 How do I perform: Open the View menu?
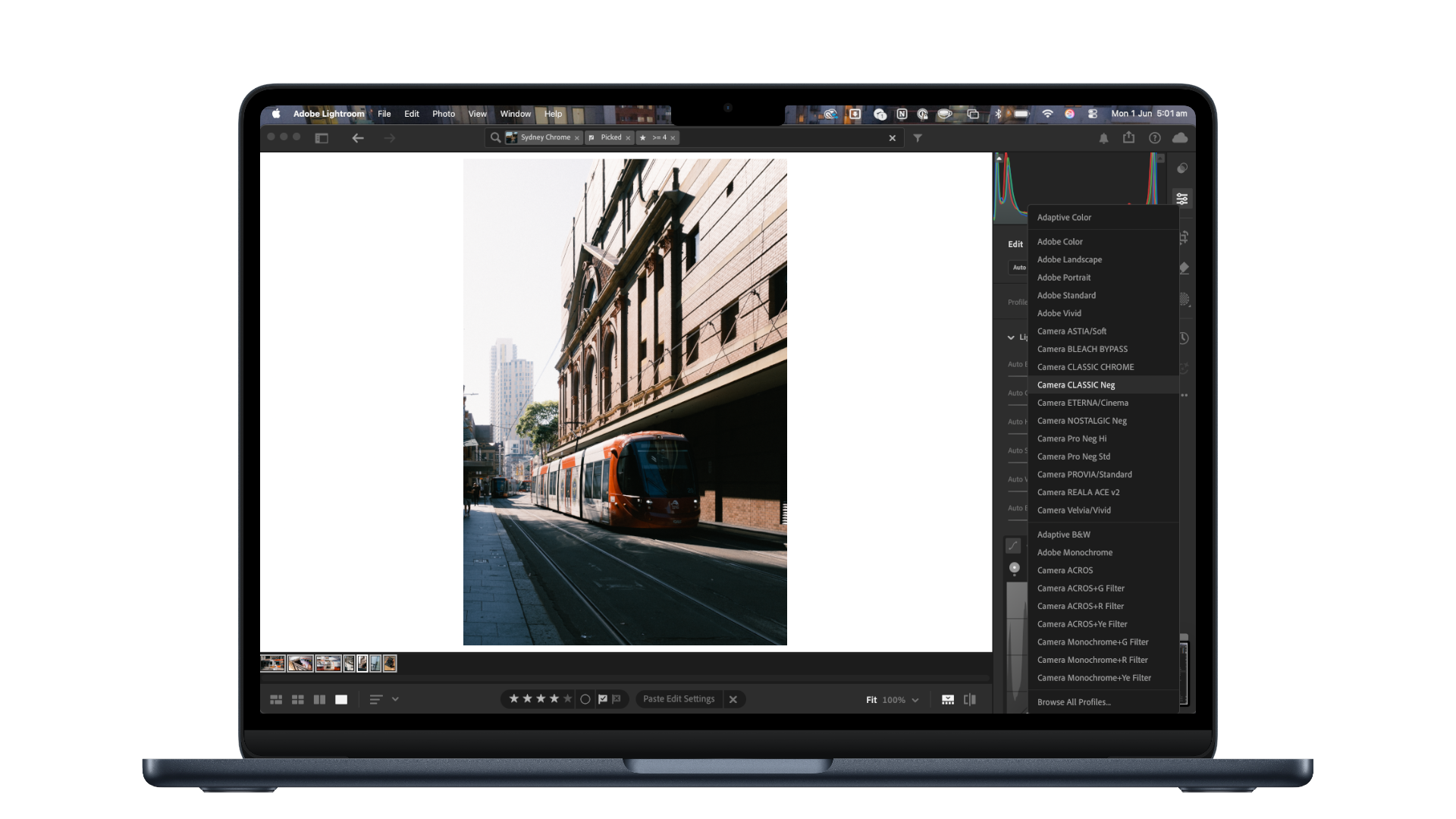[x=478, y=114]
